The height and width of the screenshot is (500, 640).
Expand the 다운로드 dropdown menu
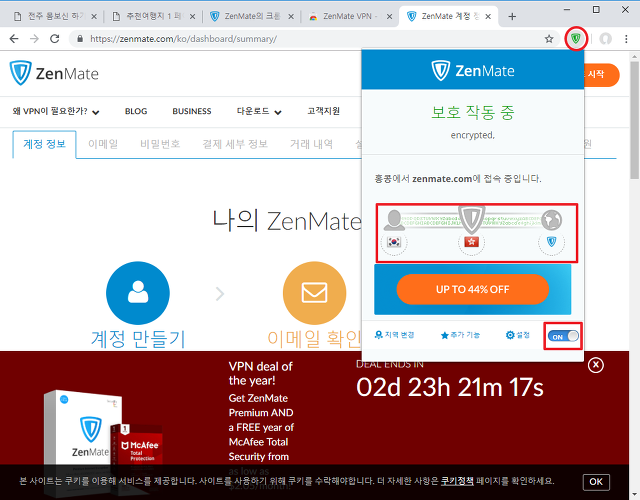pyautogui.click(x=259, y=111)
